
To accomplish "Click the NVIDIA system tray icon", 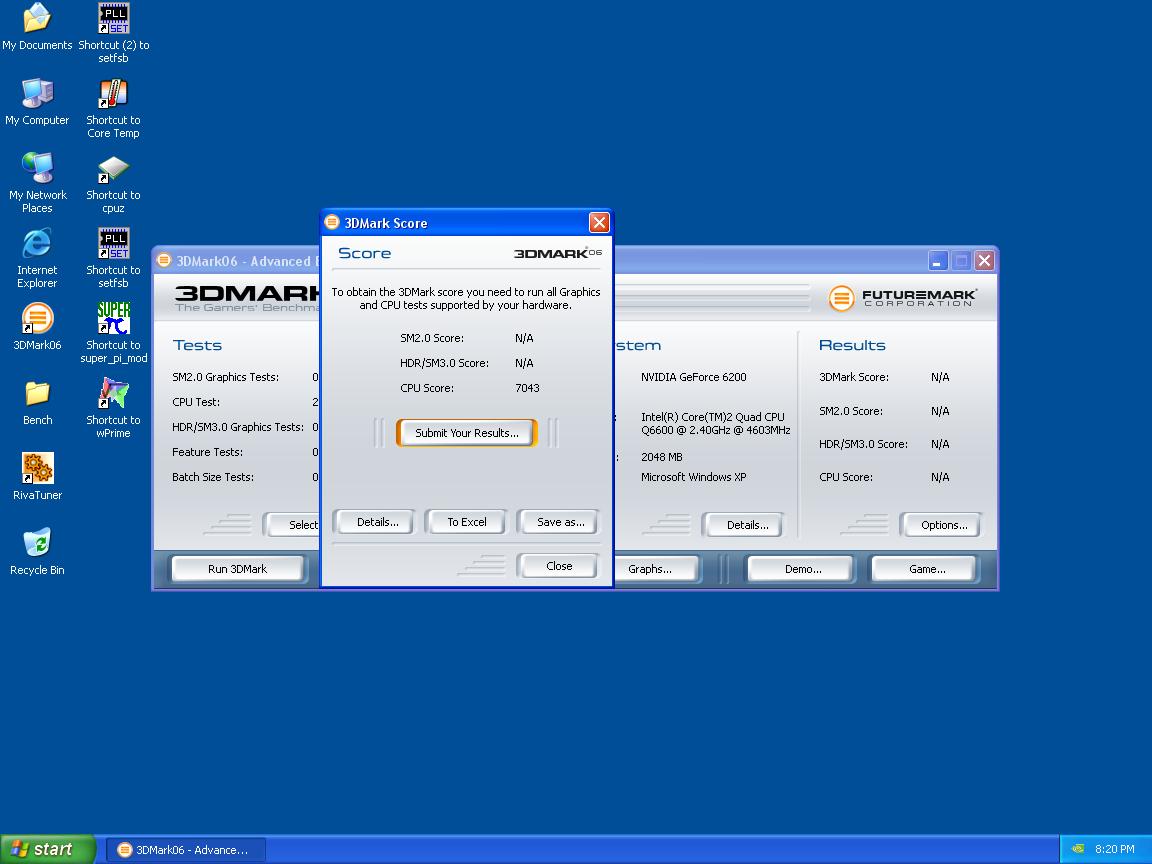I will coord(1078,849).
